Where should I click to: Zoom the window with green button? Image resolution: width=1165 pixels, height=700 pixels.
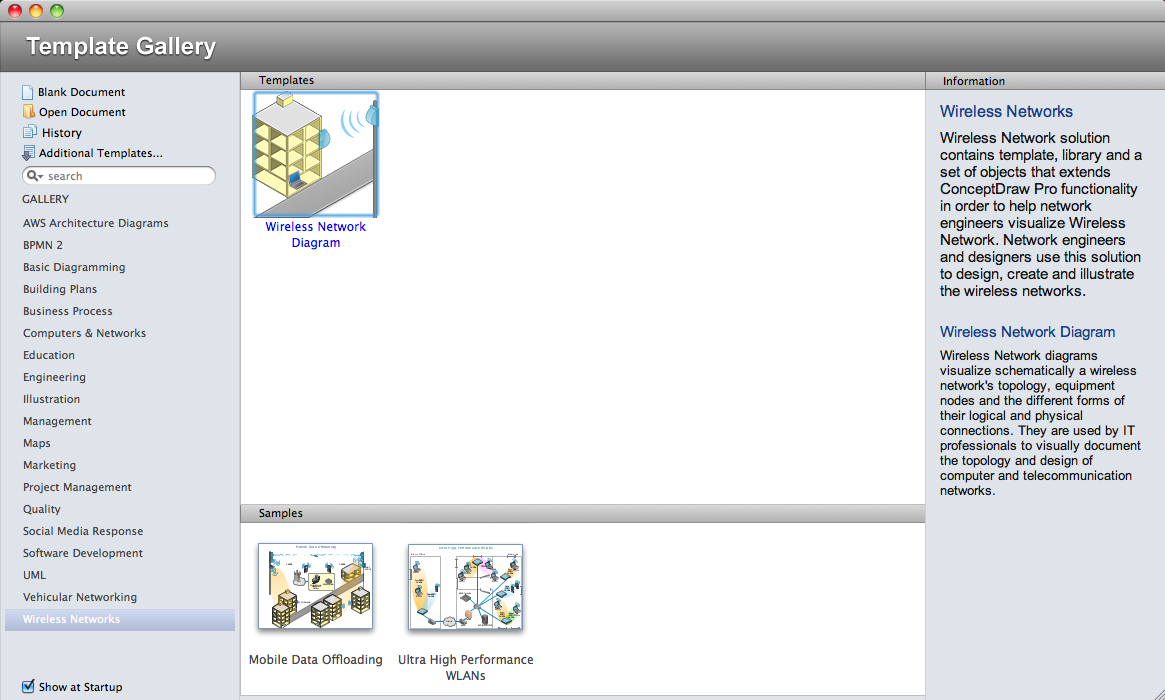tap(56, 10)
